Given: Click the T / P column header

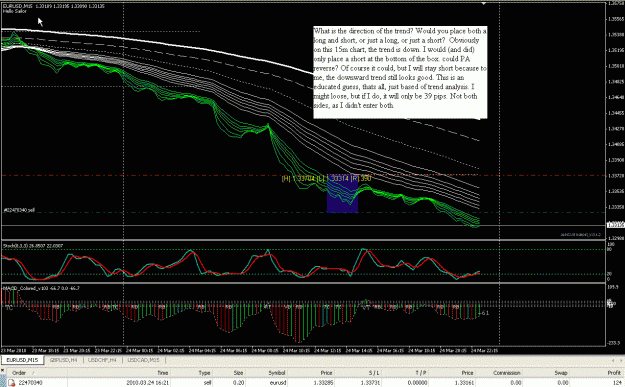Looking at the screenshot, I should point(421,373).
